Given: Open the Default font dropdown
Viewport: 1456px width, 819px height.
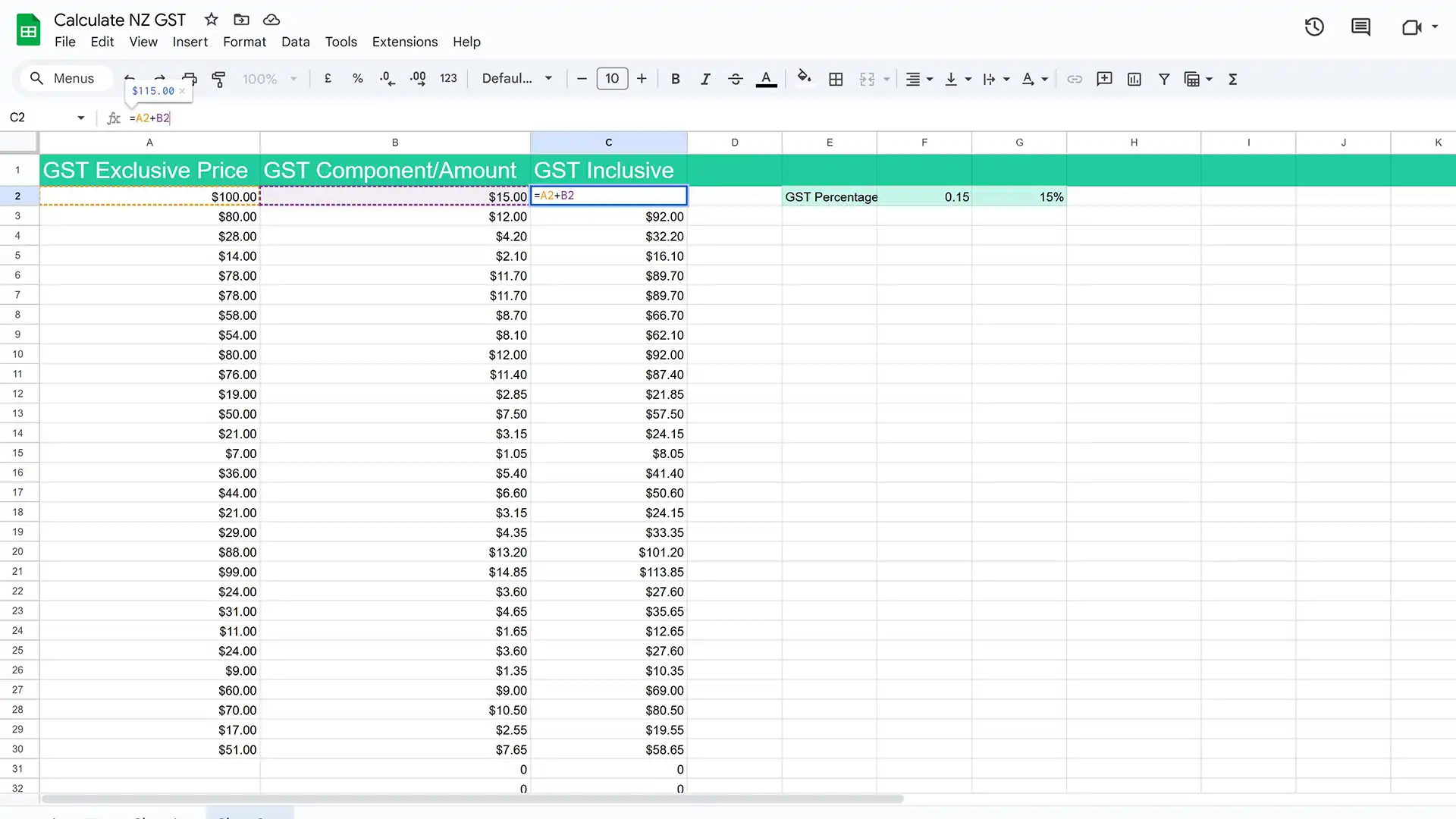Looking at the screenshot, I should (x=517, y=79).
